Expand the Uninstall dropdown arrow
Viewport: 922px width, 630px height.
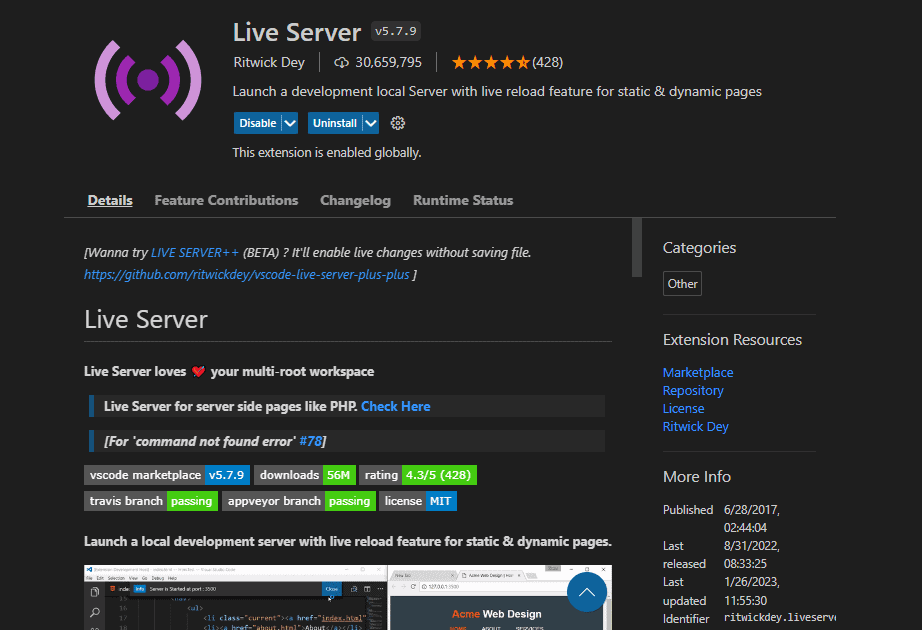[x=370, y=123]
